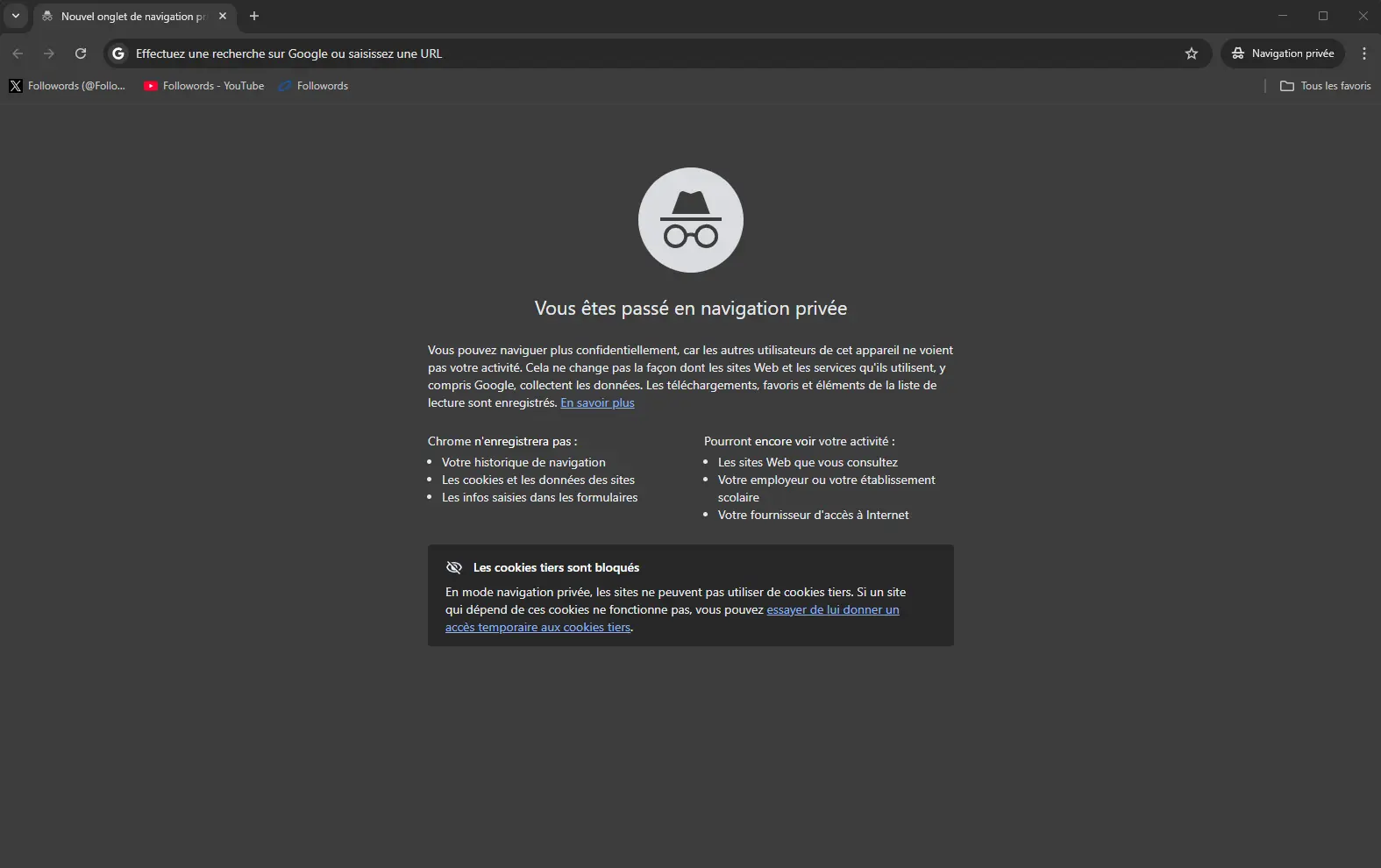The image size is (1381, 868).
Task: Click the text Votre fournisseur d'accès à Internet
Action: click(813, 515)
